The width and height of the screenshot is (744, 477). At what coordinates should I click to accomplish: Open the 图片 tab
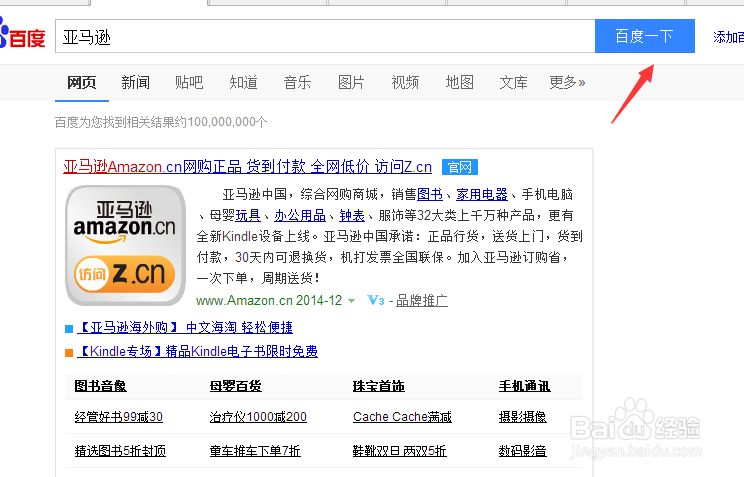click(x=351, y=83)
